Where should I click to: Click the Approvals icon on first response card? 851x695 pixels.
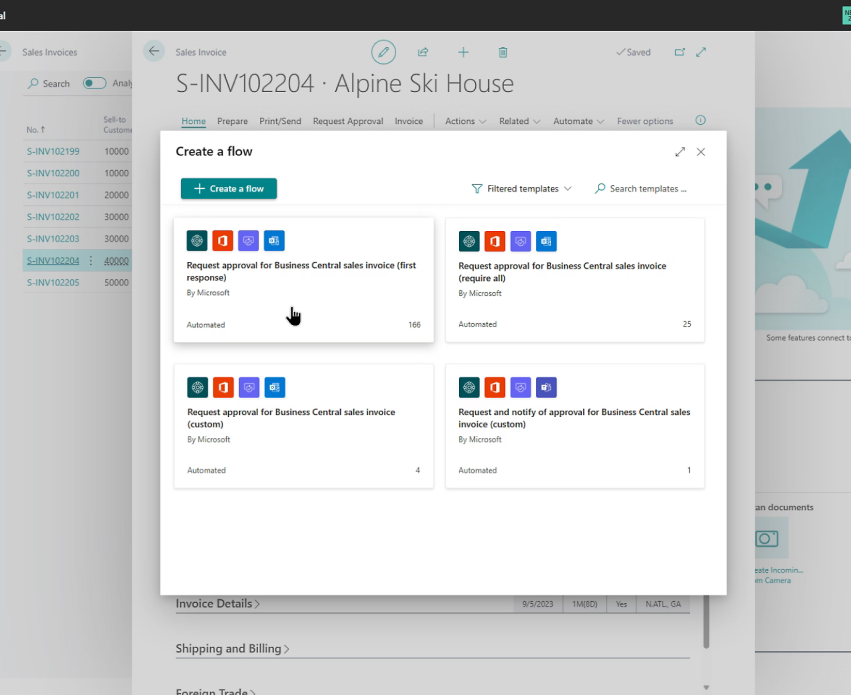click(x=249, y=240)
